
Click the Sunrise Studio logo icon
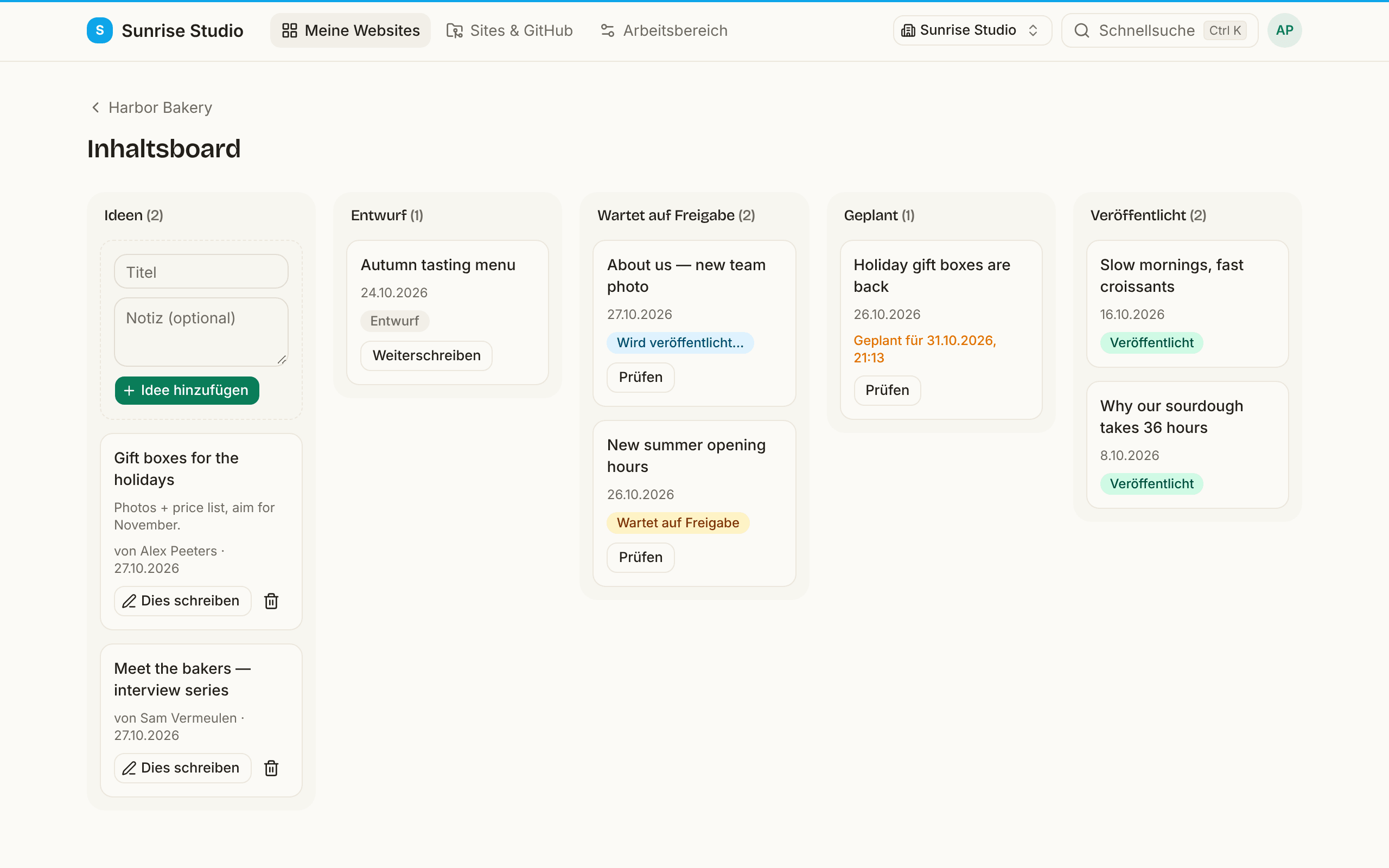pos(99,30)
